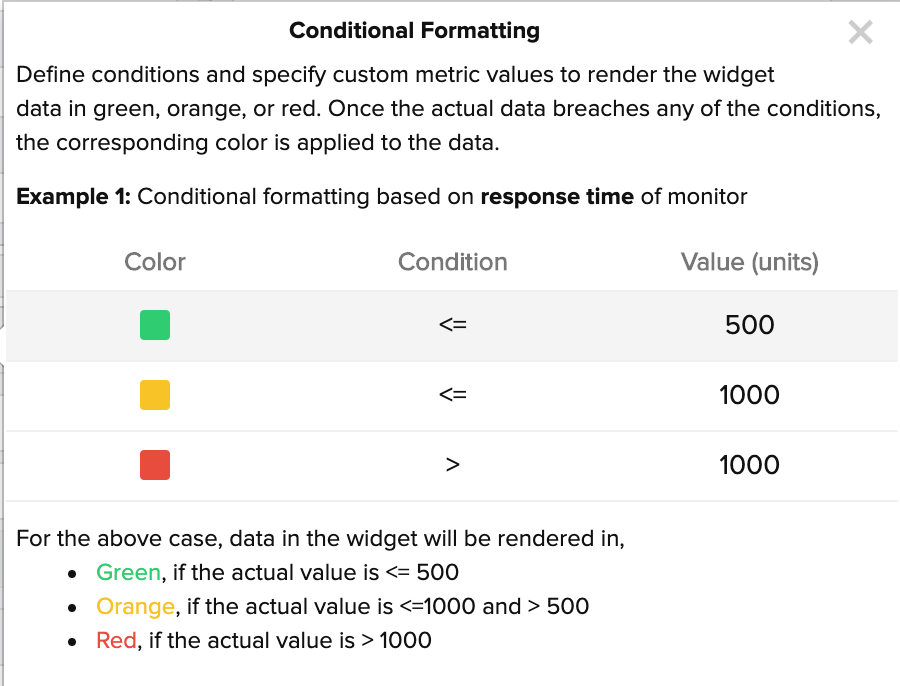900x686 pixels.
Task: Click the bold response time text
Action: point(557,196)
